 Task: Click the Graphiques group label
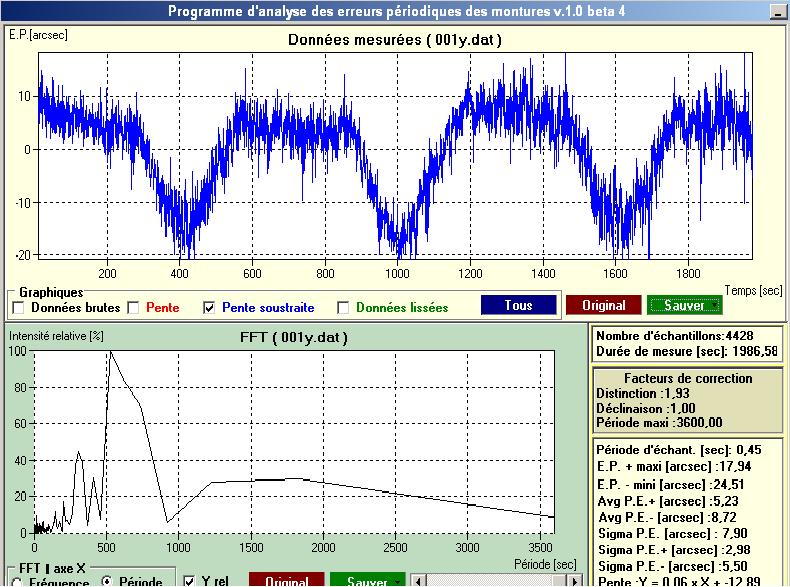51,292
